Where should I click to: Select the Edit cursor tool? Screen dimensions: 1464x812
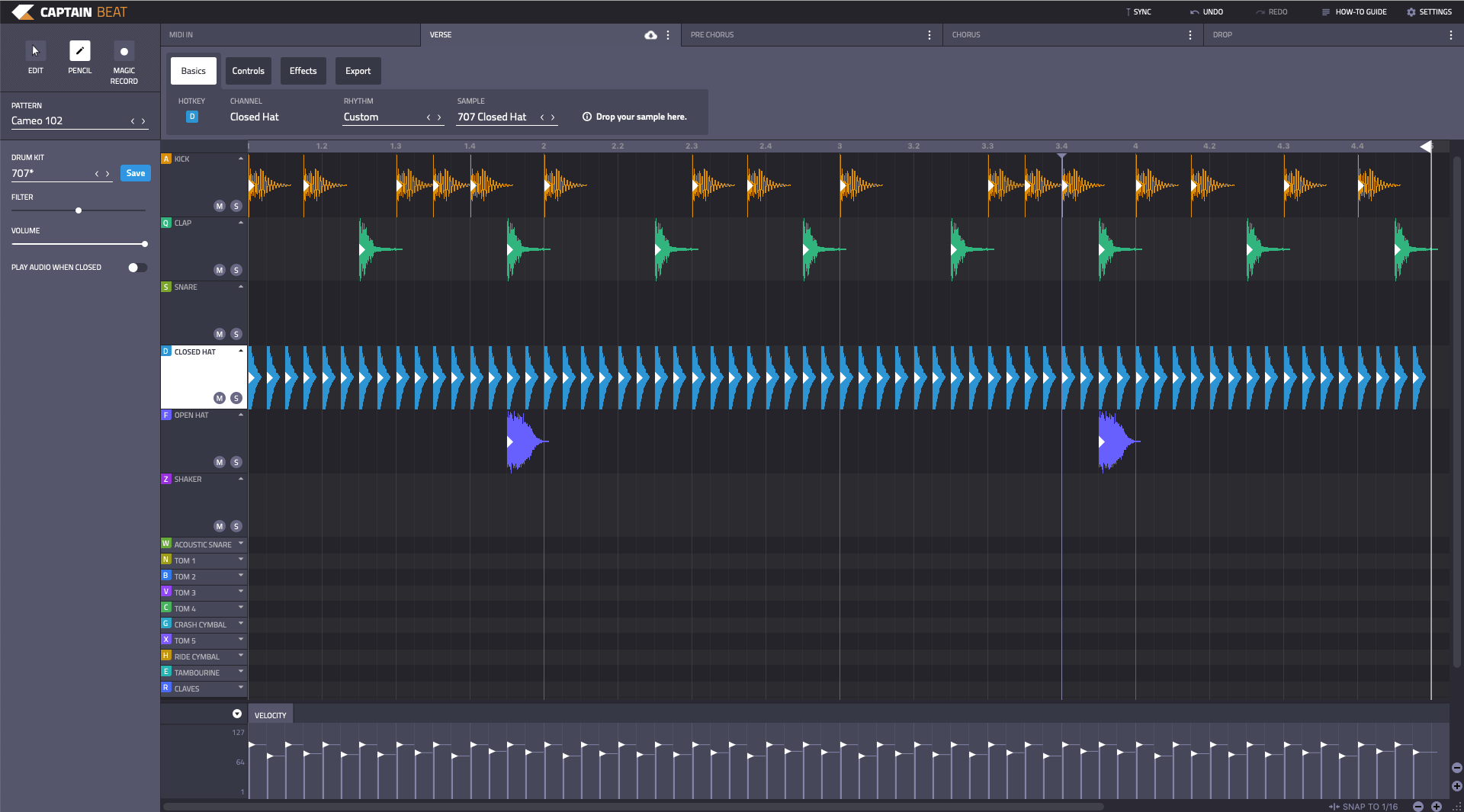point(35,51)
